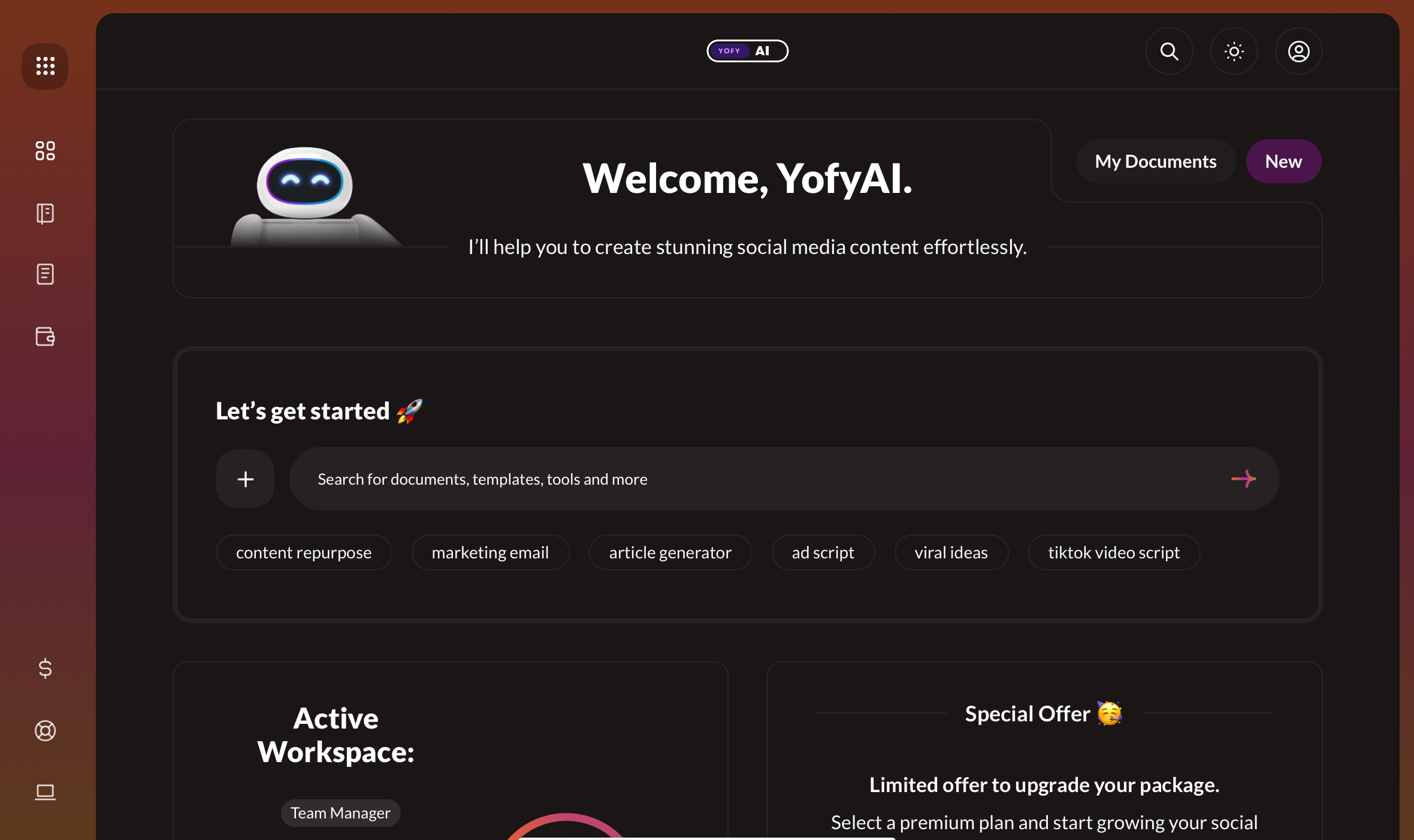Screen dimensions: 1414x840
Task: Submit search using the arrow icon
Action: point(1244,478)
